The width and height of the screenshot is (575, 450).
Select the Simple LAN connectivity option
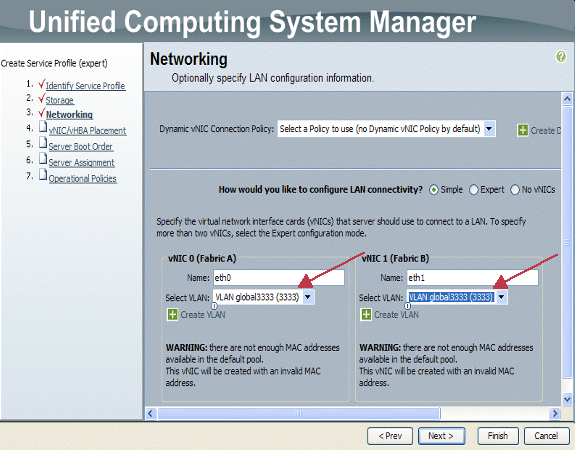click(434, 190)
